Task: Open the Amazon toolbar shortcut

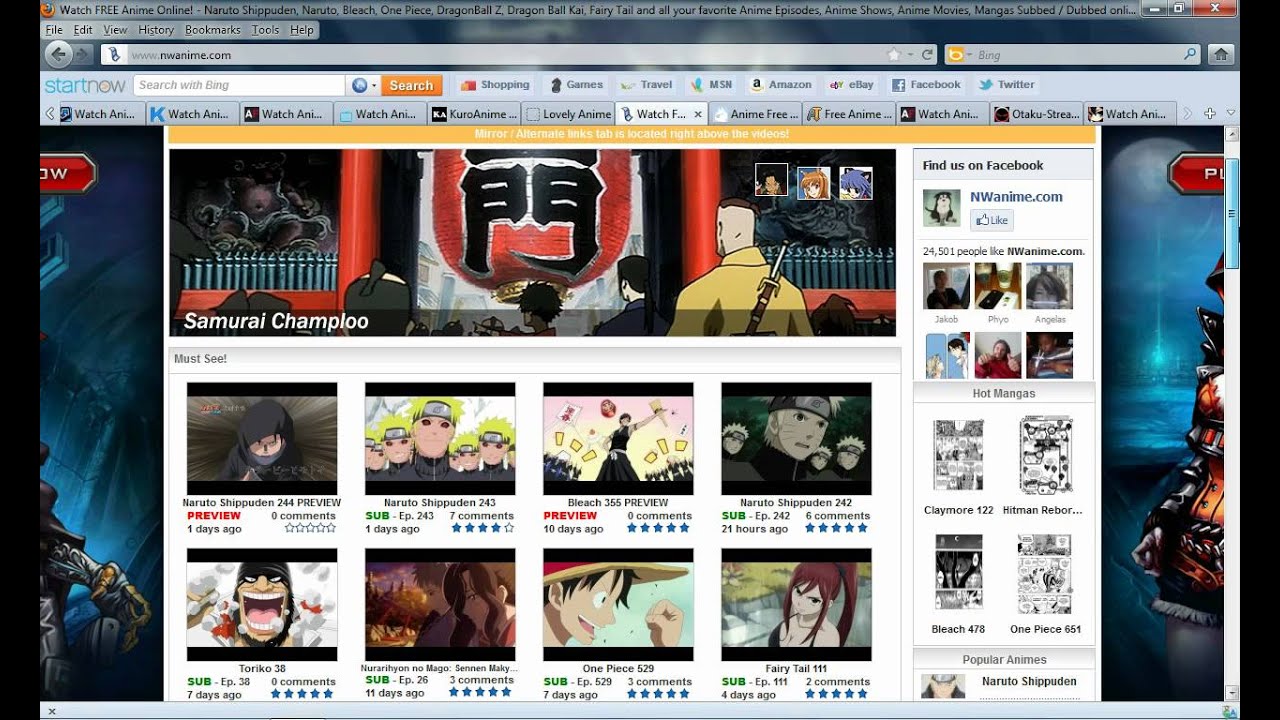Action: point(782,85)
